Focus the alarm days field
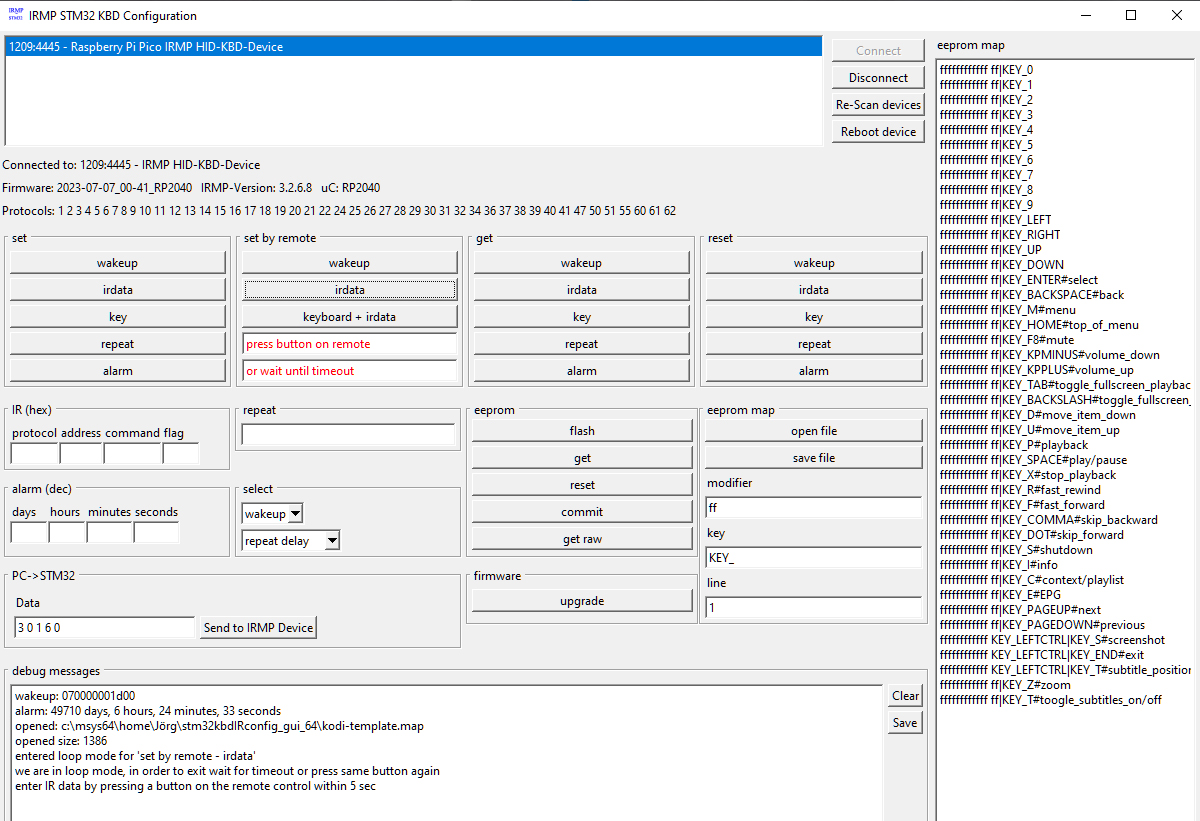This screenshot has height=821, width=1200. coord(29,532)
